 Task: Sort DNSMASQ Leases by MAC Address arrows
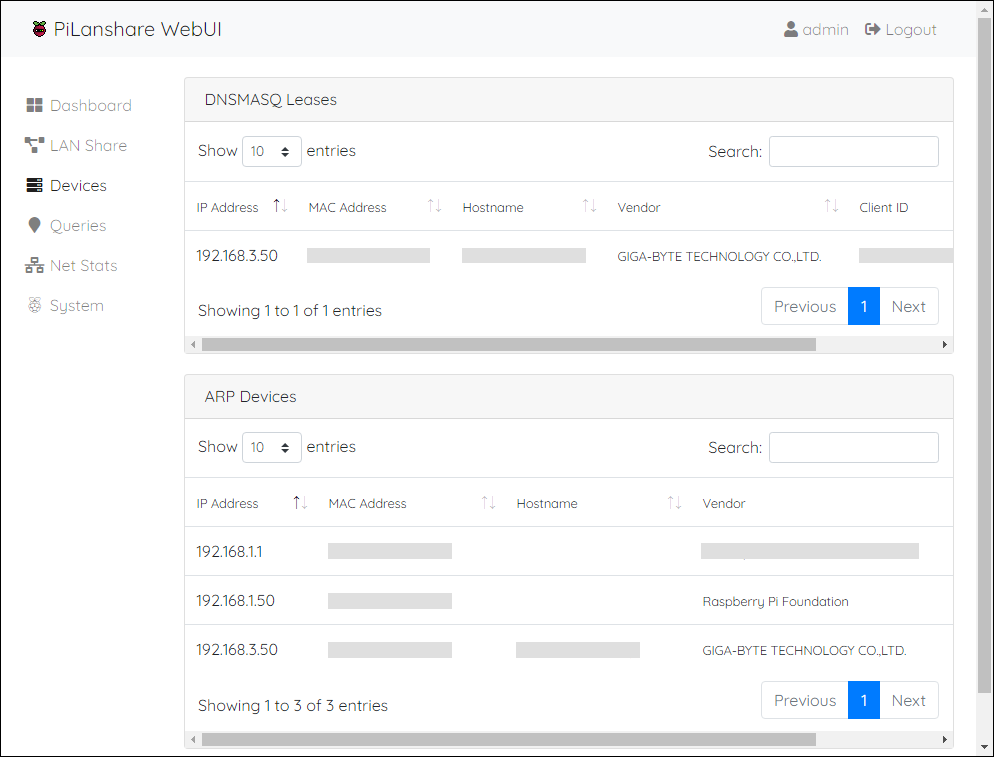click(434, 206)
